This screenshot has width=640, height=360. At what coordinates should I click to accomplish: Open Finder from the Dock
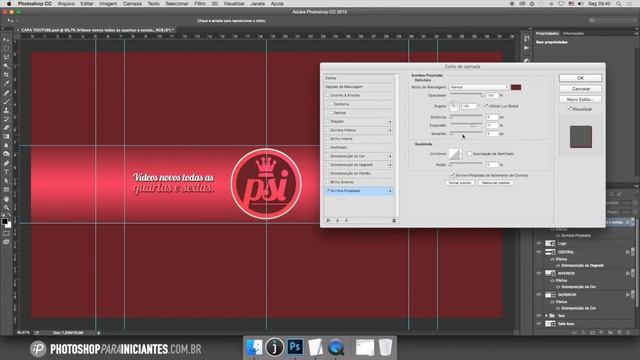255,347
